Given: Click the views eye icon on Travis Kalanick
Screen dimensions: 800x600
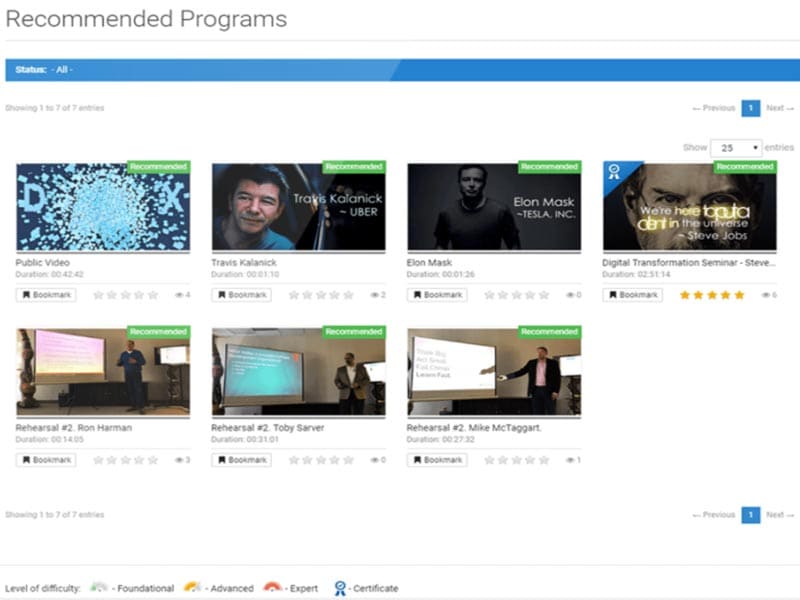Looking at the screenshot, I should point(374,295).
